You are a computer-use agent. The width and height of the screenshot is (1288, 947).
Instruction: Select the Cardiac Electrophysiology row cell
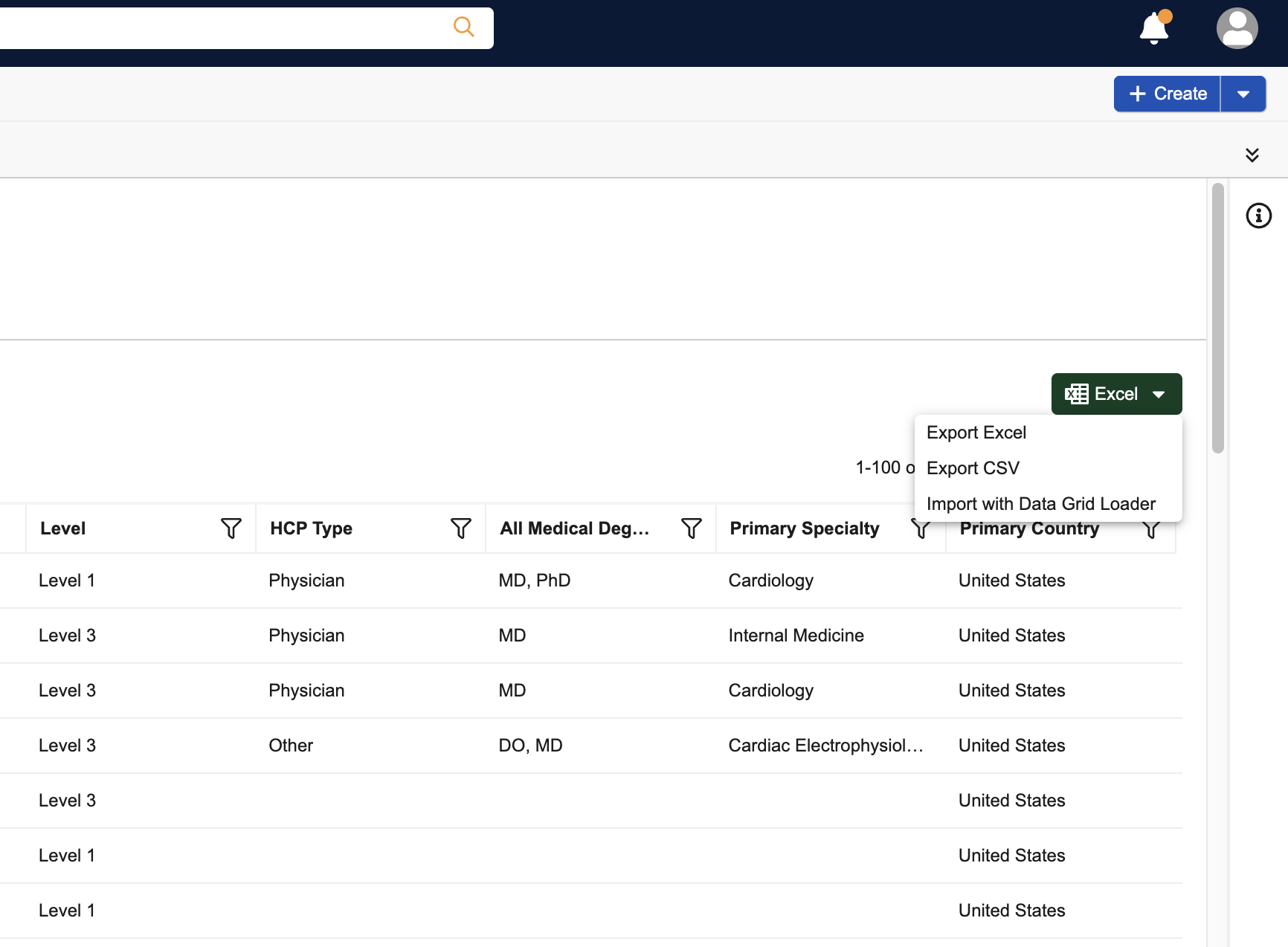pos(825,746)
